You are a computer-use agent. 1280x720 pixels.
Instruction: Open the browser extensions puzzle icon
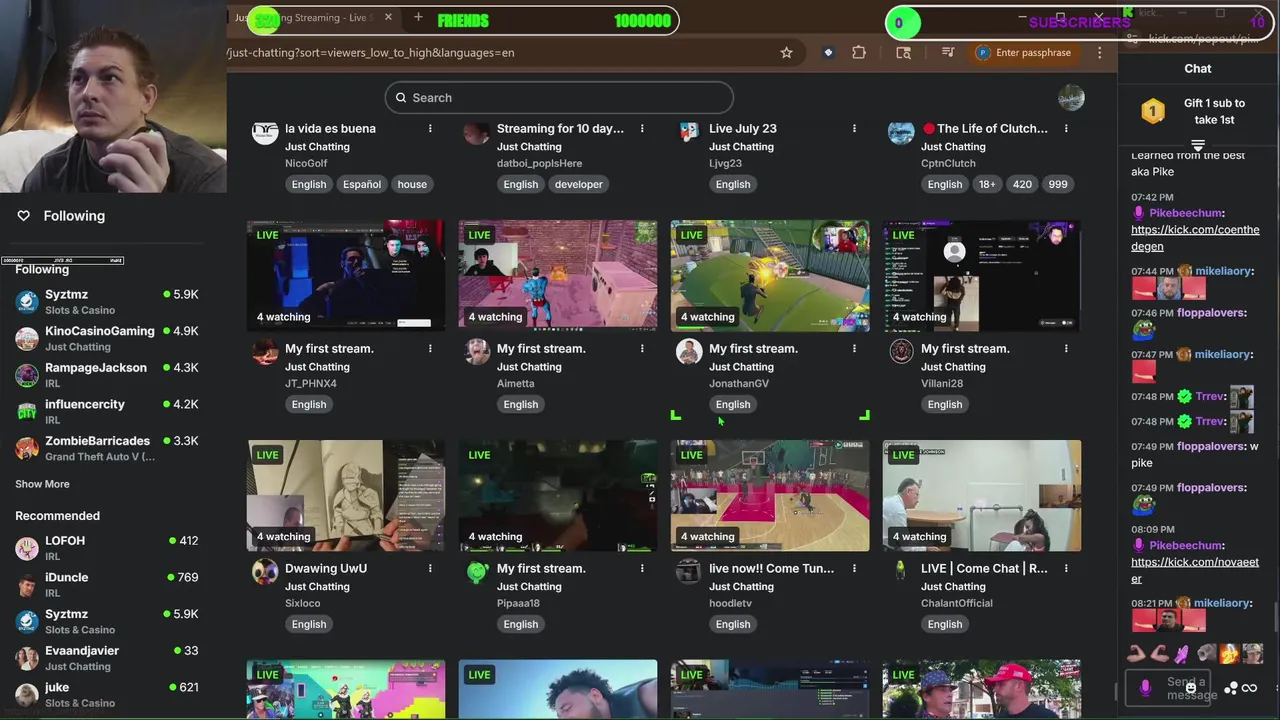click(x=859, y=52)
